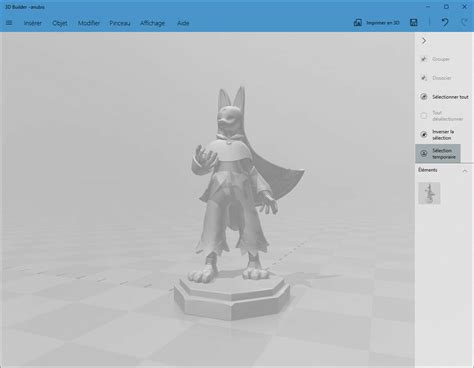This screenshot has width=474, height=368.
Task: Choose Inverser la sélection
Action: (443, 135)
